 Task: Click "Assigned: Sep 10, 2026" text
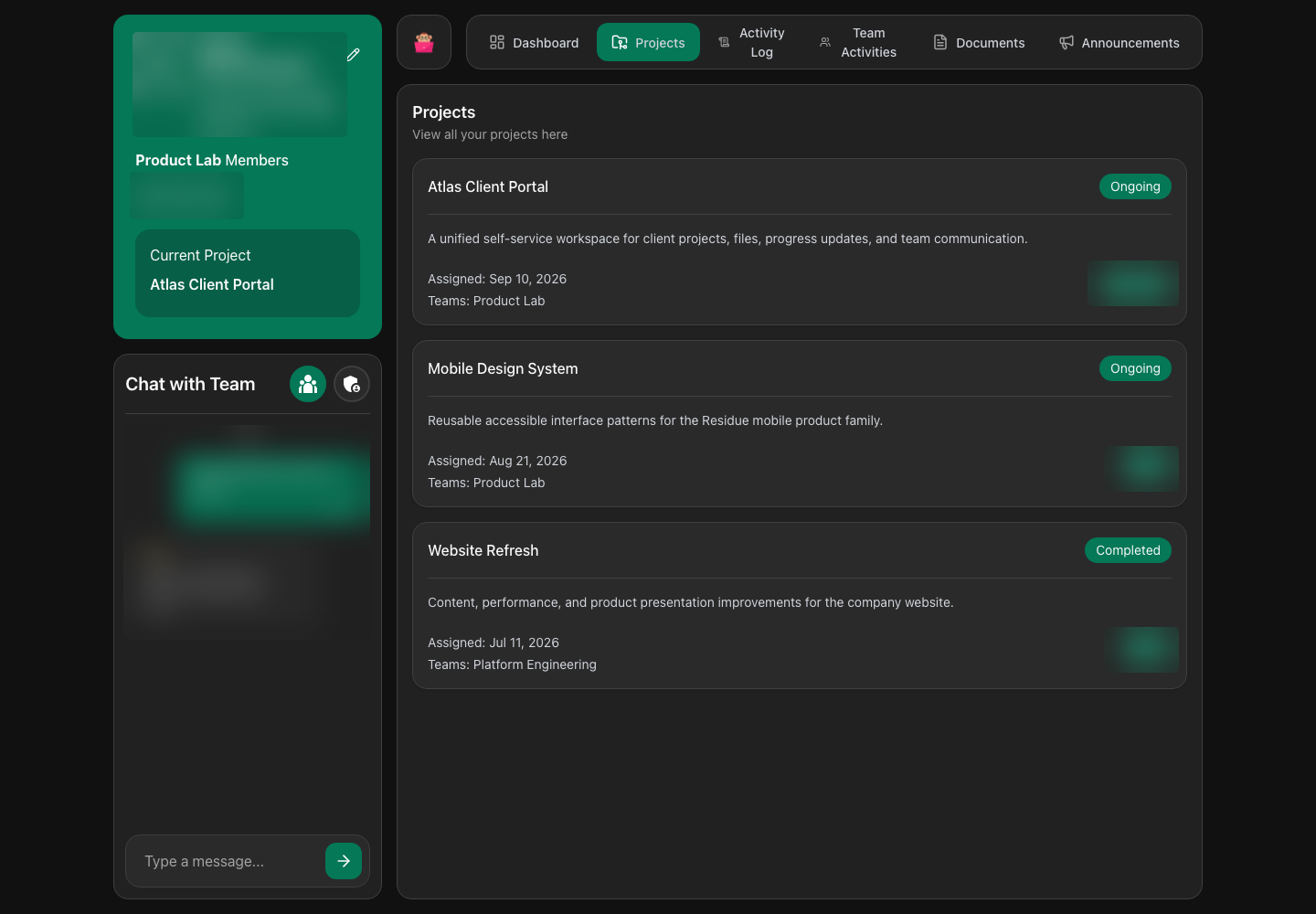pyautogui.click(x=497, y=279)
